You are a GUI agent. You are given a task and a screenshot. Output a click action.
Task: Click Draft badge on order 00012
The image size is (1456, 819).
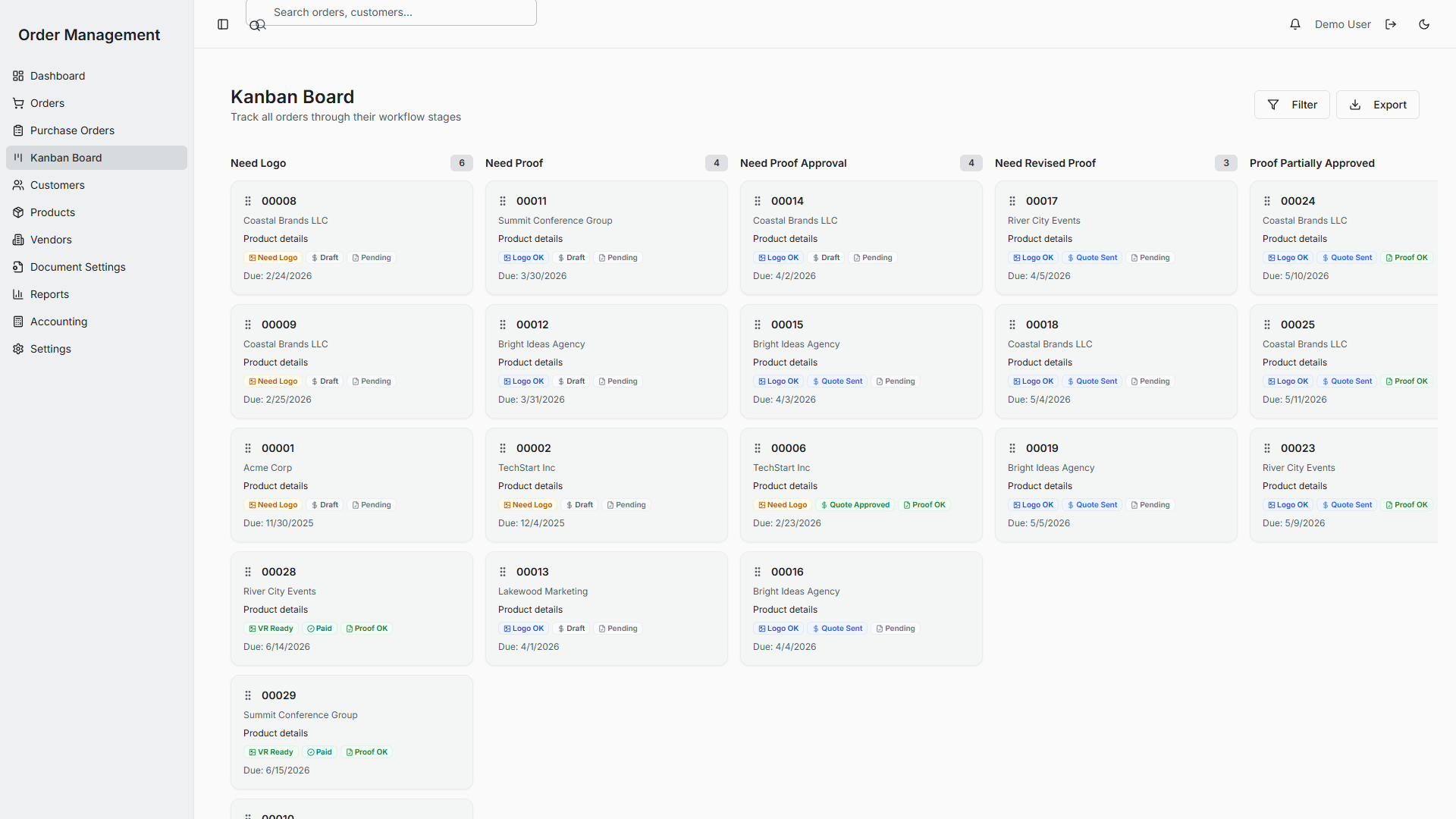coord(572,381)
